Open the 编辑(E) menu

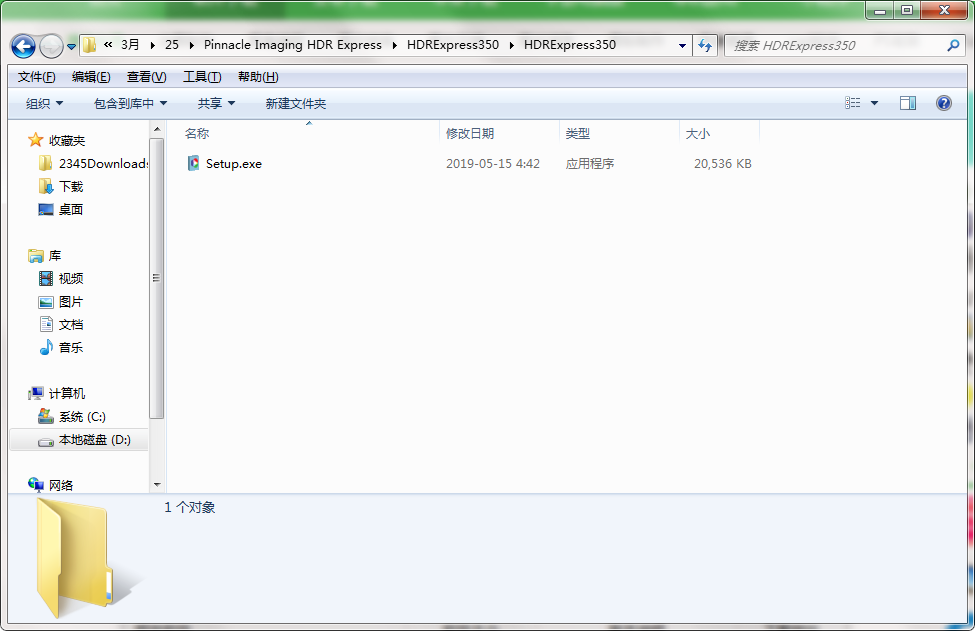pyautogui.click(x=91, y=76)
